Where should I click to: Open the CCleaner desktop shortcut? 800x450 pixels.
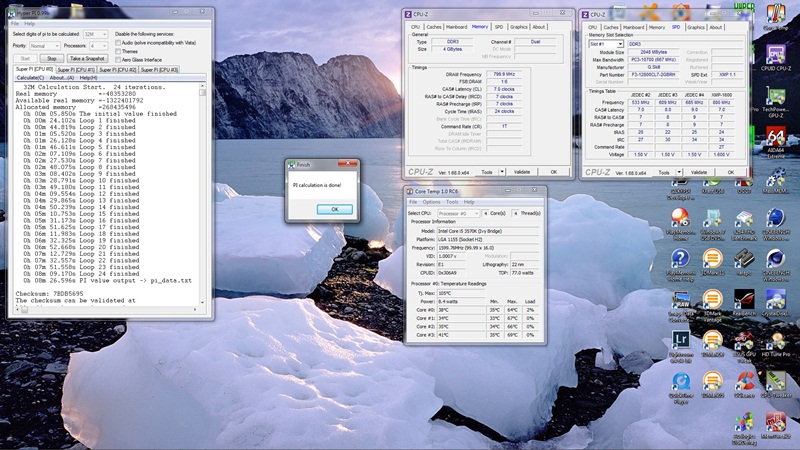744,385
